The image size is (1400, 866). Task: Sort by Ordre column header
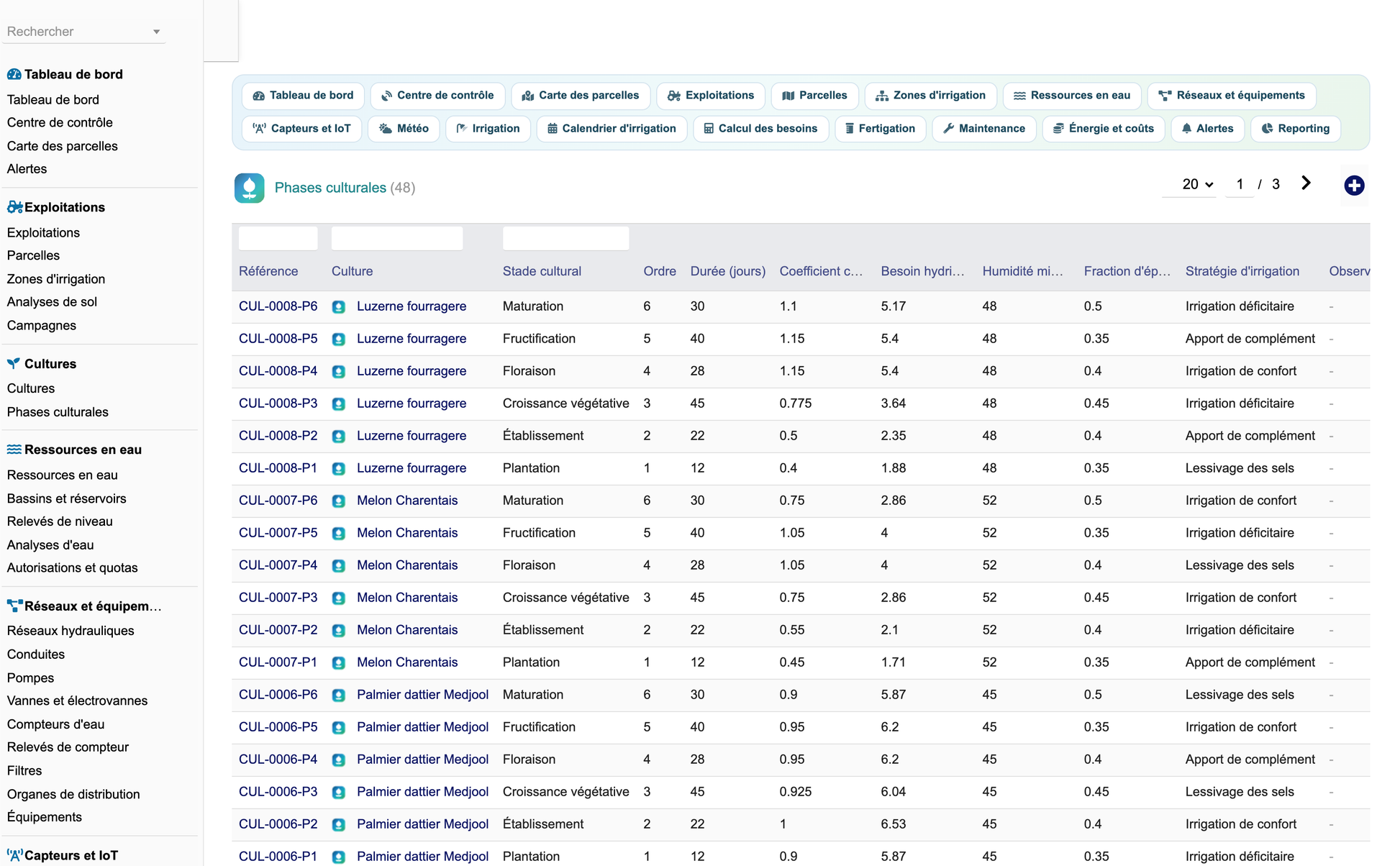coord(660,271)
